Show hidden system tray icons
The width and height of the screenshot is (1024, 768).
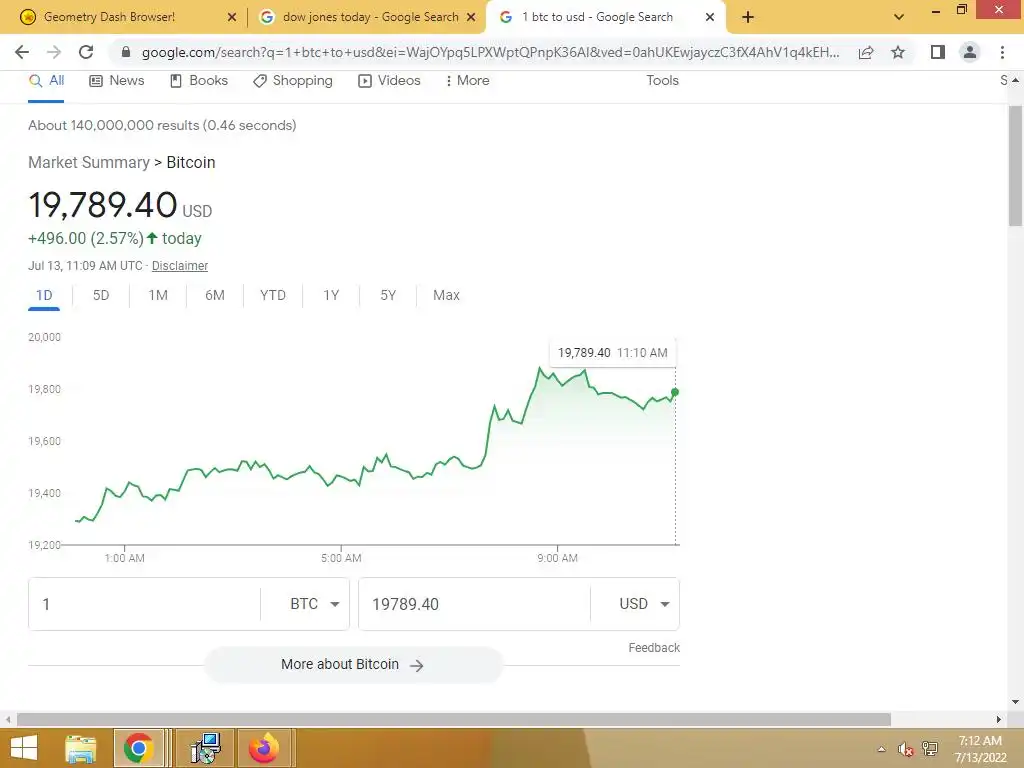882,749
